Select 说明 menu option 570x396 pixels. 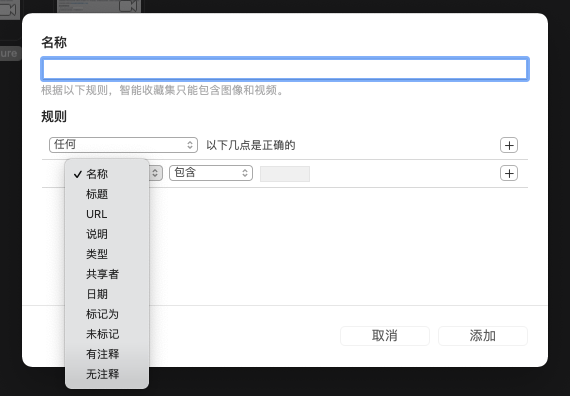107,234
